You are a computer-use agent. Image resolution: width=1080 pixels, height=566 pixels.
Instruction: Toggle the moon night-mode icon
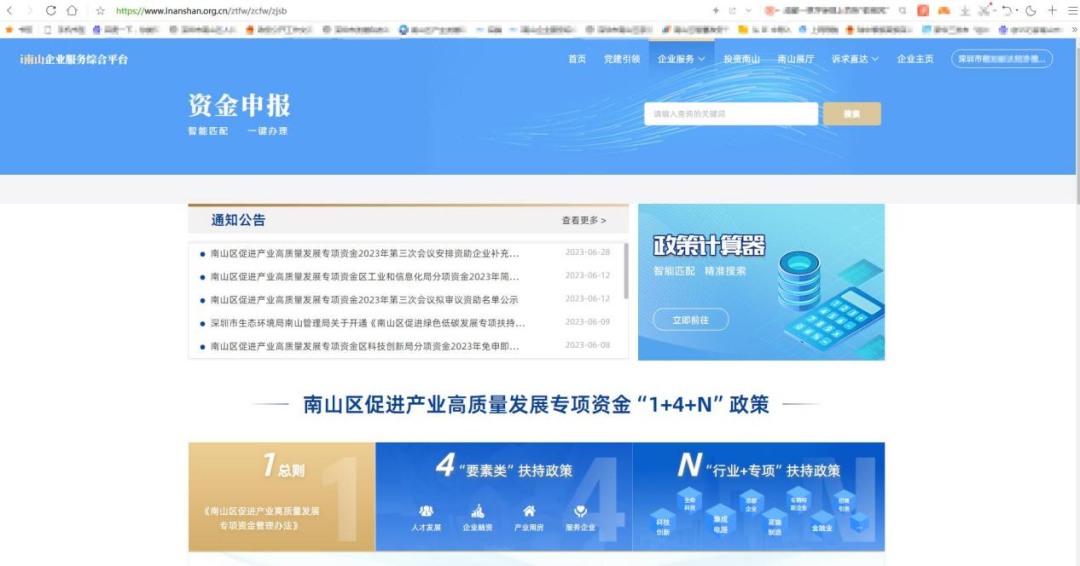(x=1030, y=10)
